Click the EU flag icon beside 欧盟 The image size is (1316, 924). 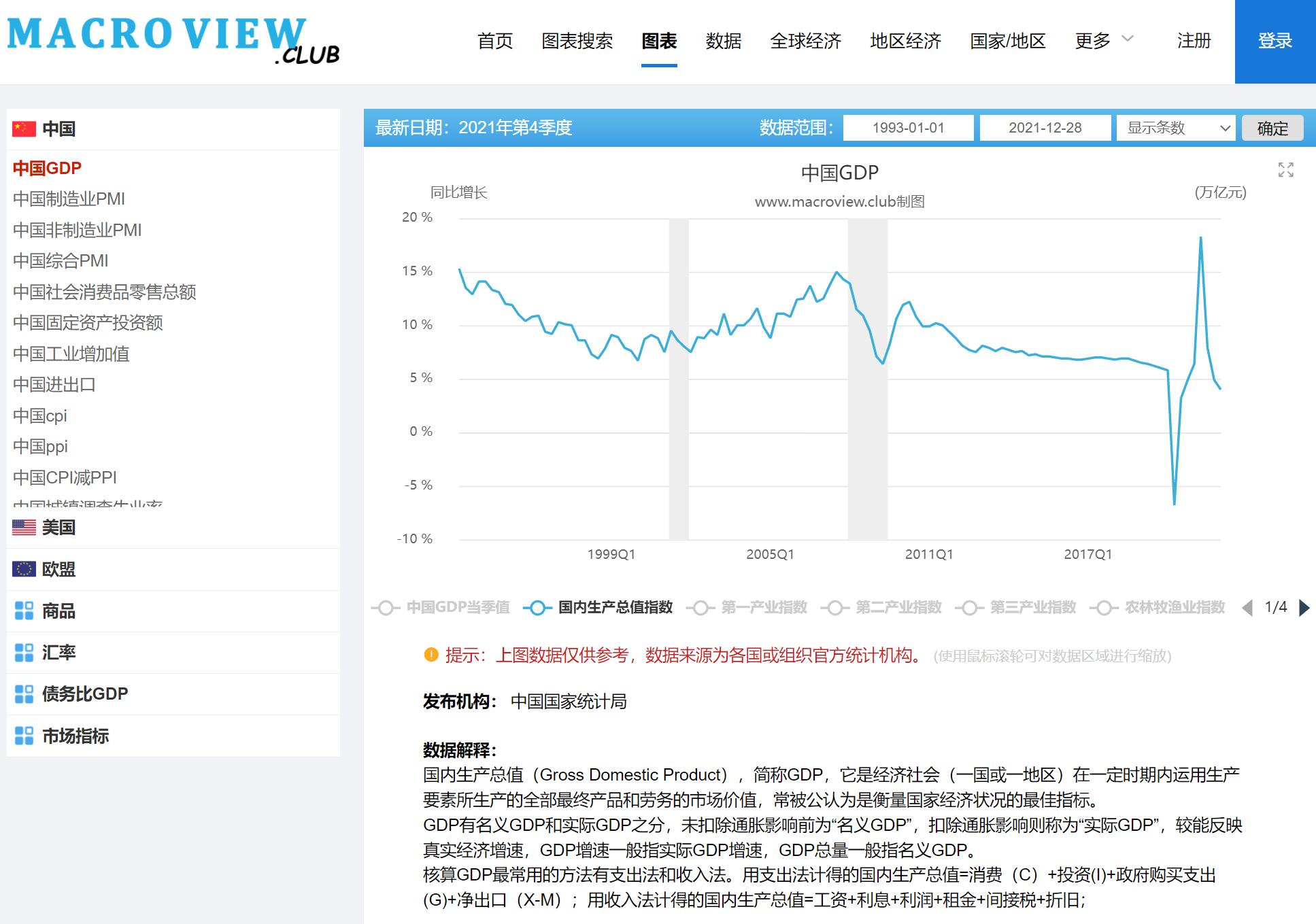click(24, 569)
